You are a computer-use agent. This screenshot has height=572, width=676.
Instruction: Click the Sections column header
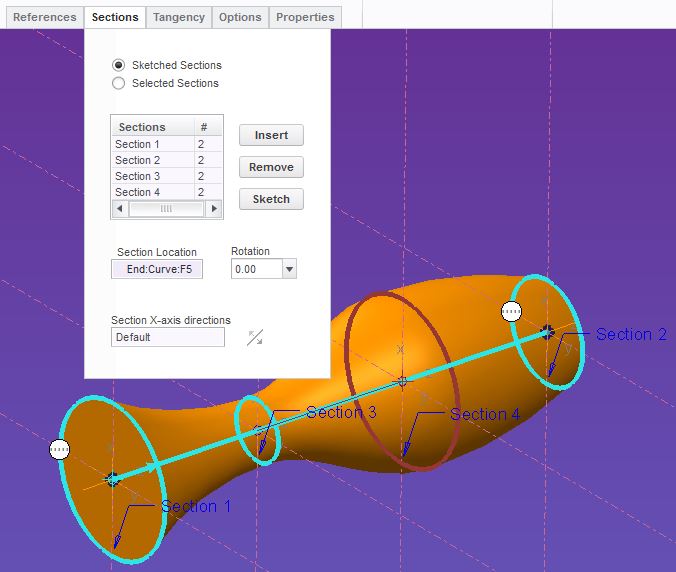tap(153, 127)
